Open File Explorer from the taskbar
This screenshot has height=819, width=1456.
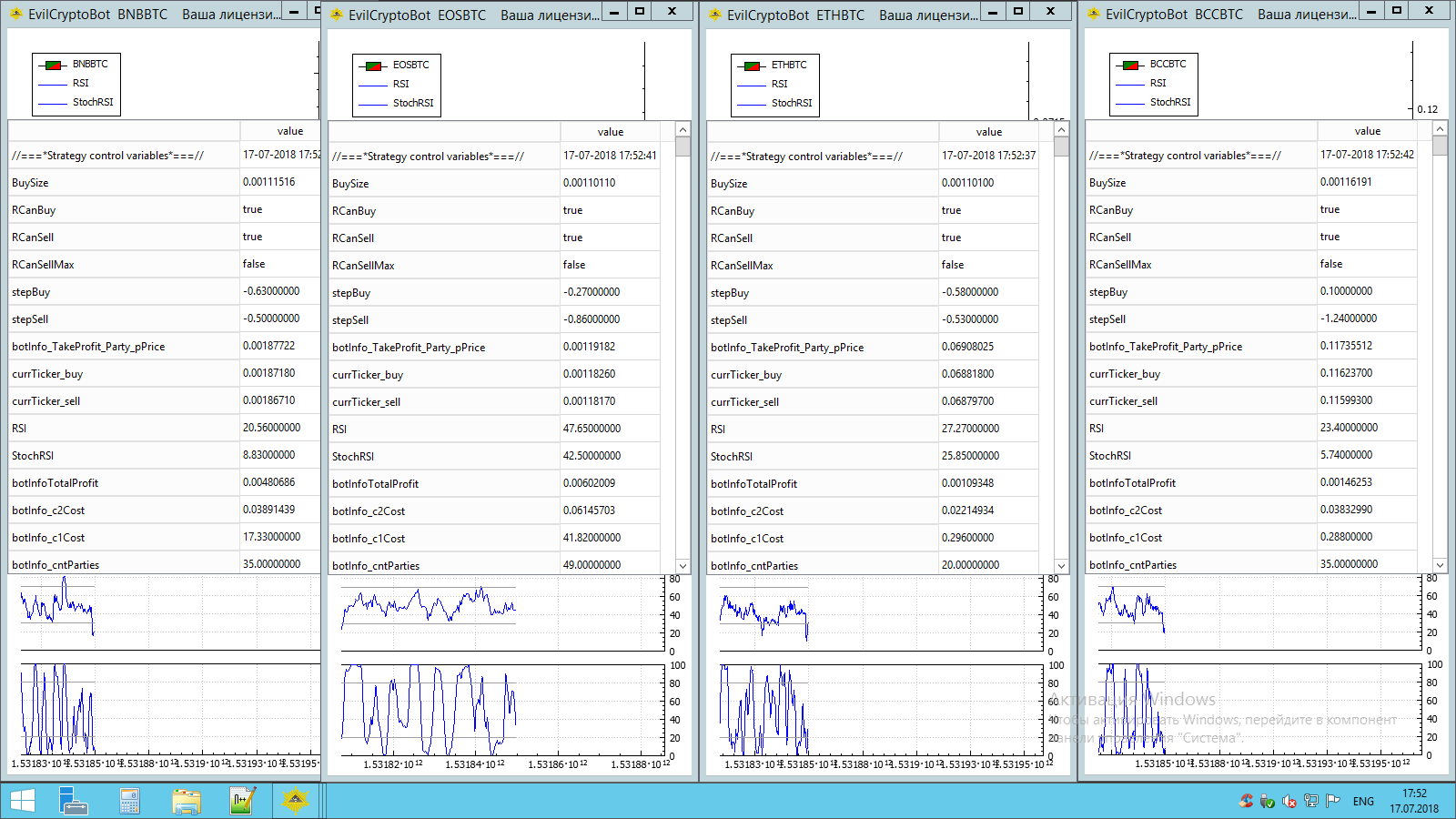[x=187, y=801]
